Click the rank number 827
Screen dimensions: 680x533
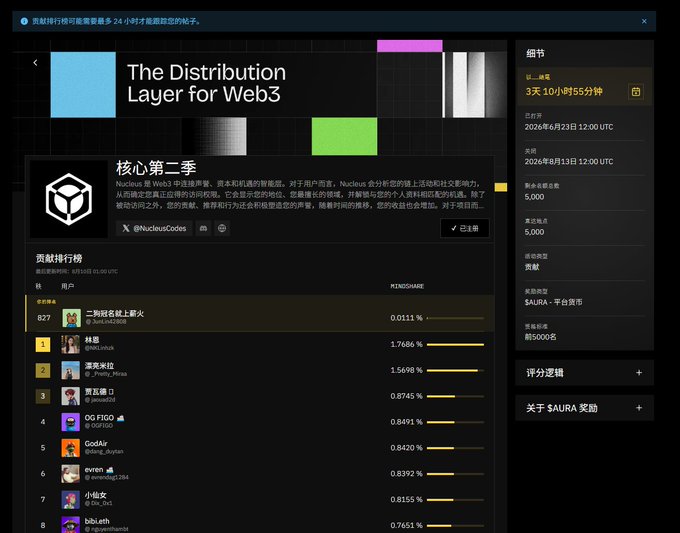pos(44,318)
